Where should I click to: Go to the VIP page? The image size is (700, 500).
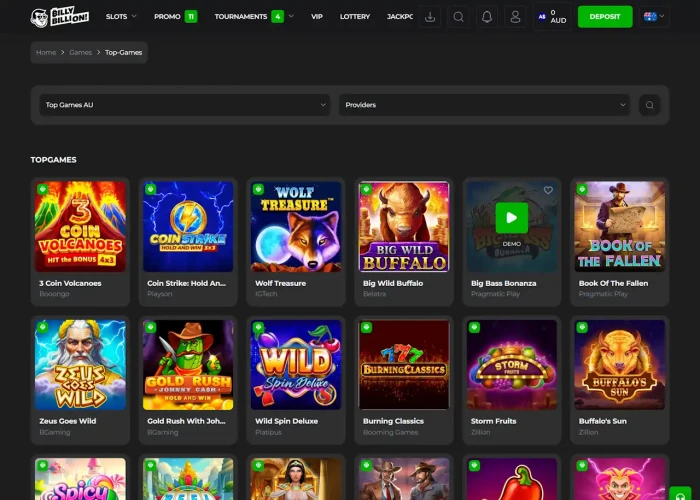click(317, 17)
